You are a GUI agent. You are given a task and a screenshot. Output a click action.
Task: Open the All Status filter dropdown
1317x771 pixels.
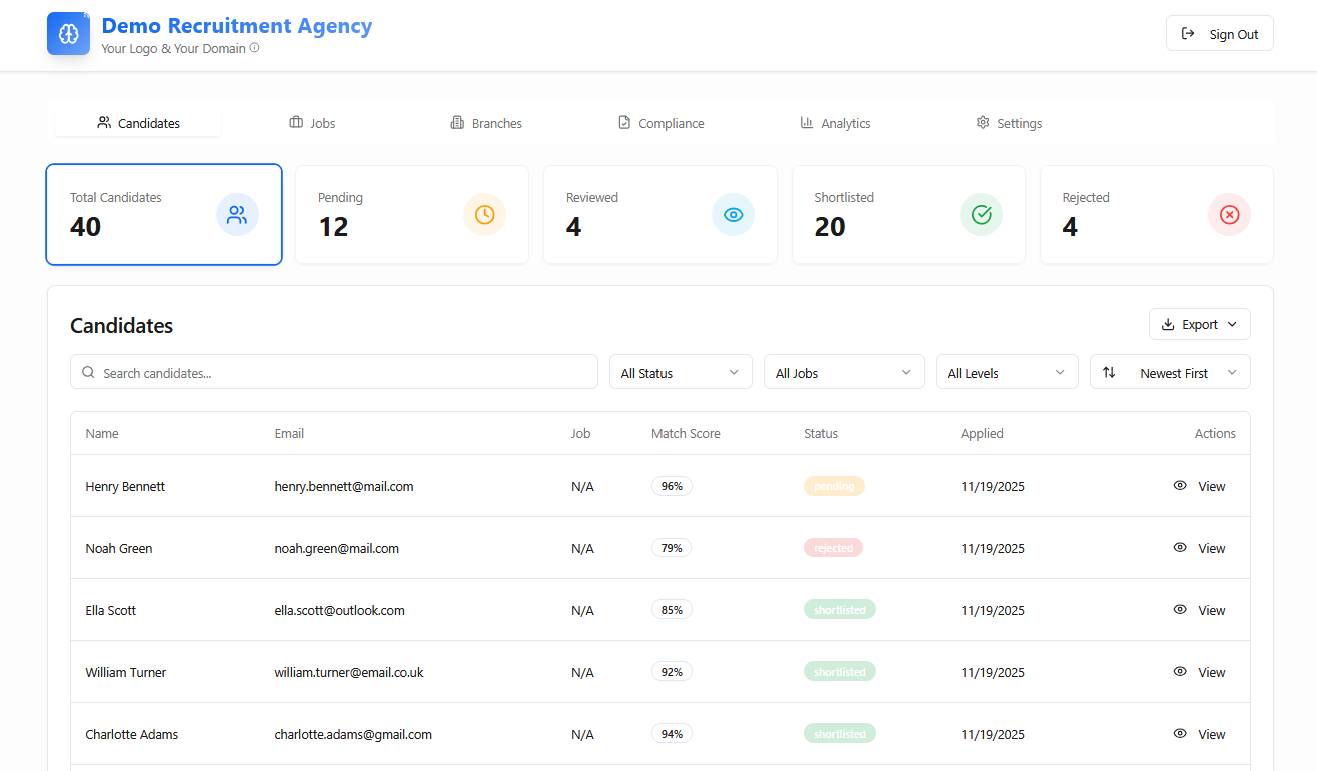[x=680, y=372]
